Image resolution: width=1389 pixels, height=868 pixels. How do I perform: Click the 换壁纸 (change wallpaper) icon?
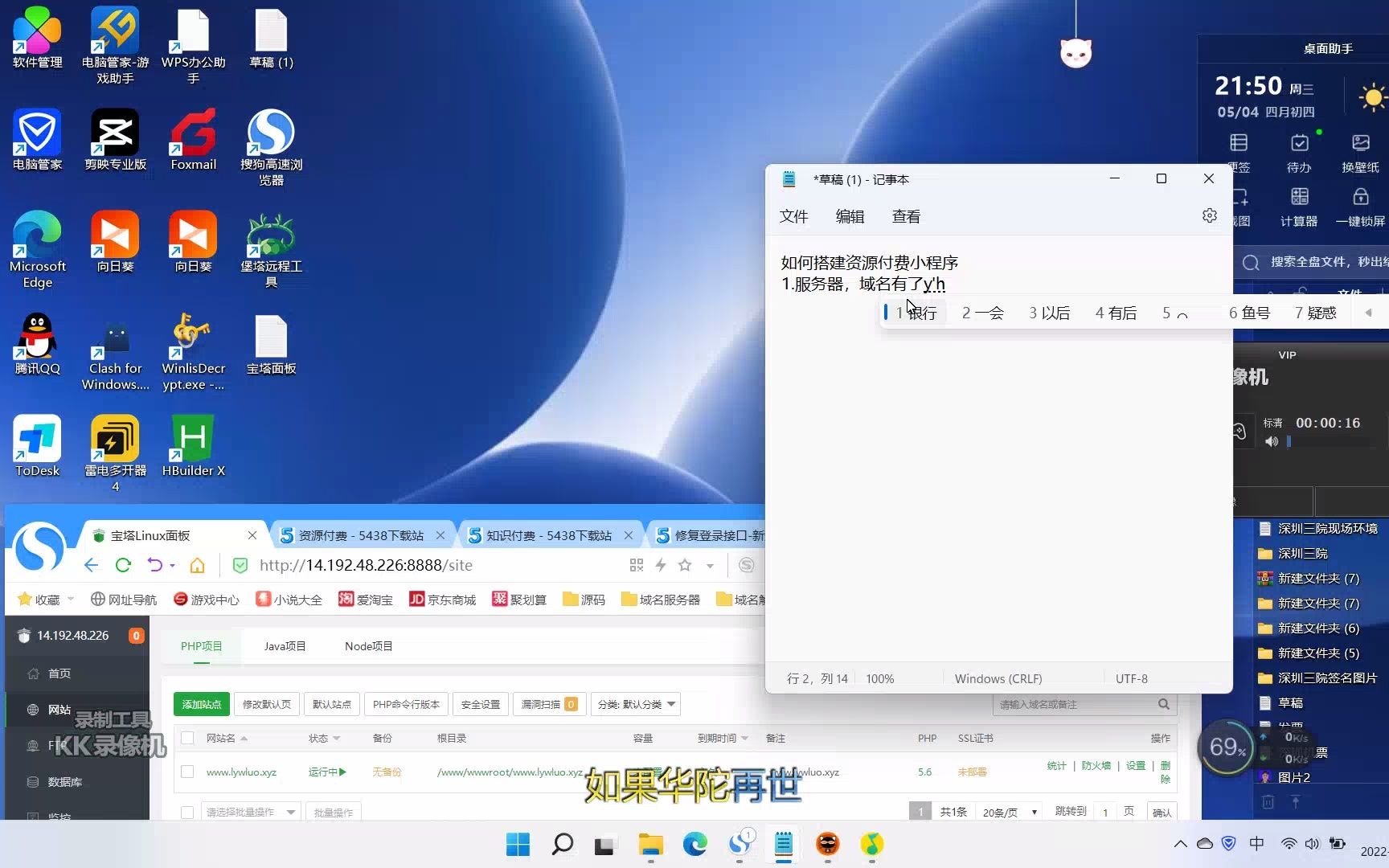[1360, 149]
